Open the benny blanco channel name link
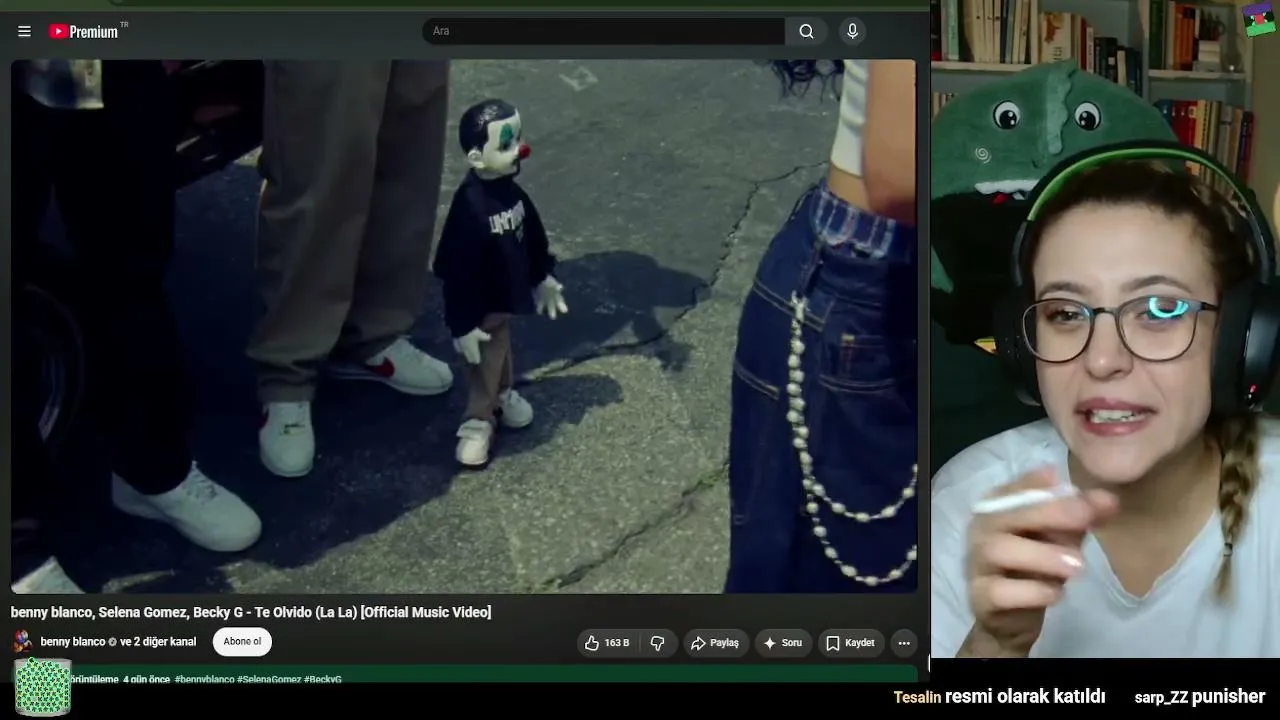1280x720 pixels. pos(73,642)
